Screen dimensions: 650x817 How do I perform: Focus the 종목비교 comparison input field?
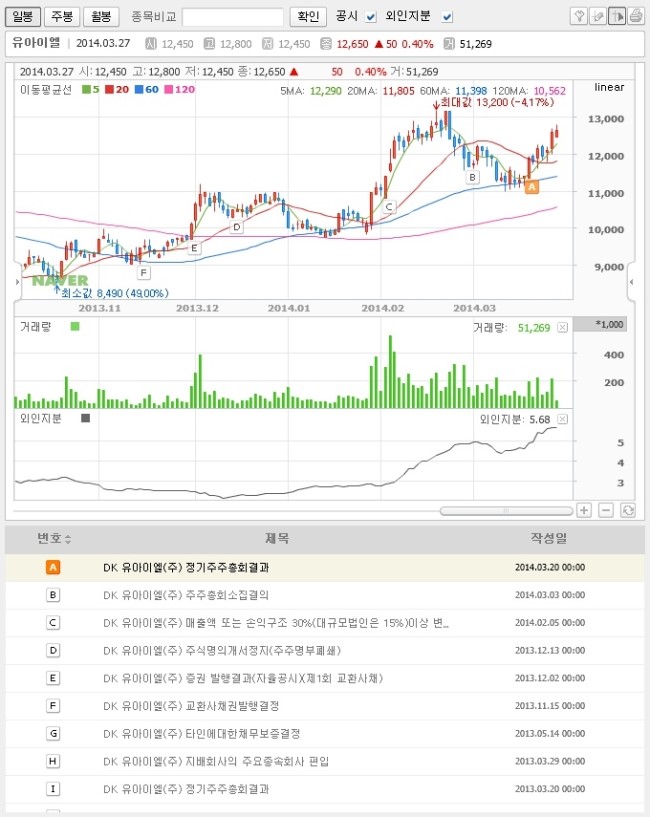[232, 17]
